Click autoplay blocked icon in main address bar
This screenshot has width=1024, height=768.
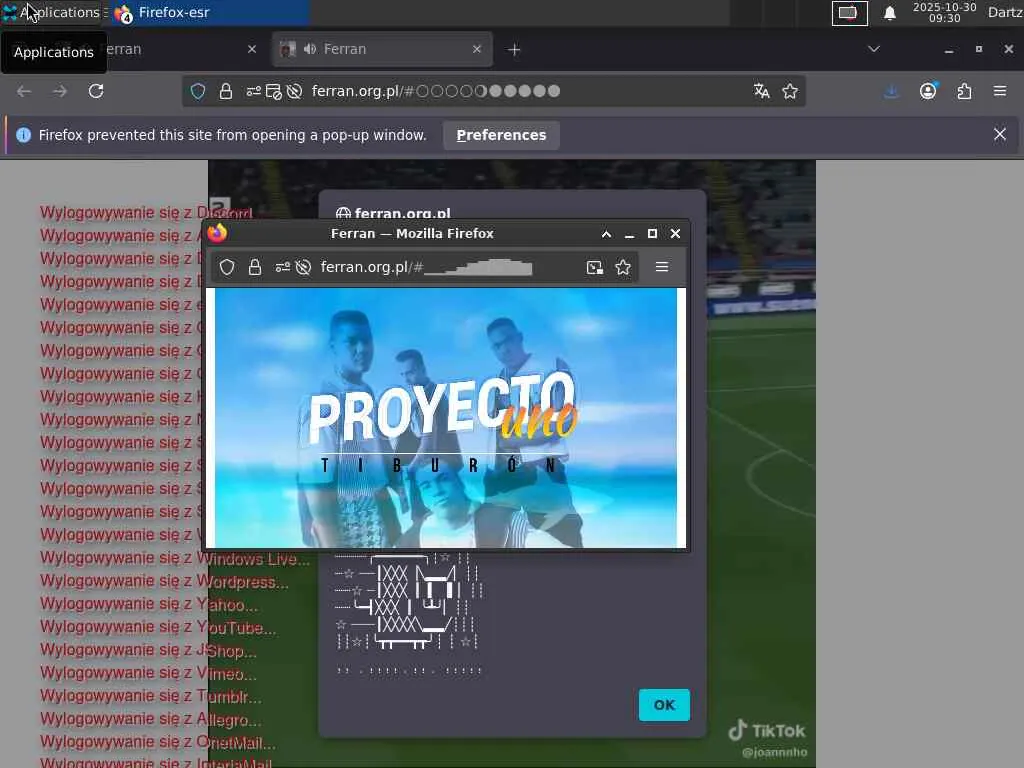coord(295,91)
